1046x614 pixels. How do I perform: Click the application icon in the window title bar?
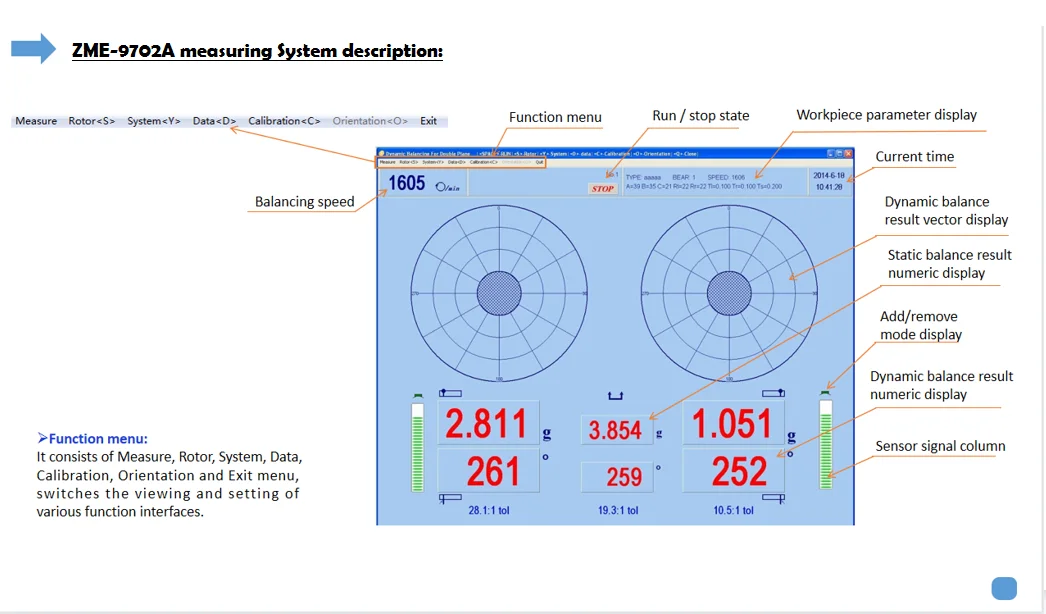(382, 154)
